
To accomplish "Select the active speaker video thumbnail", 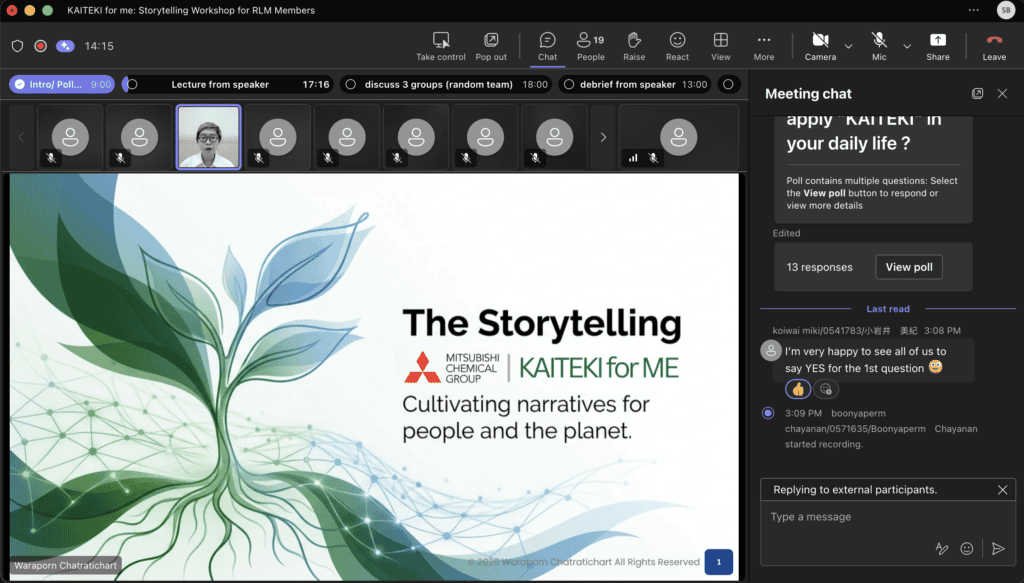I will [x=208, y=137].
